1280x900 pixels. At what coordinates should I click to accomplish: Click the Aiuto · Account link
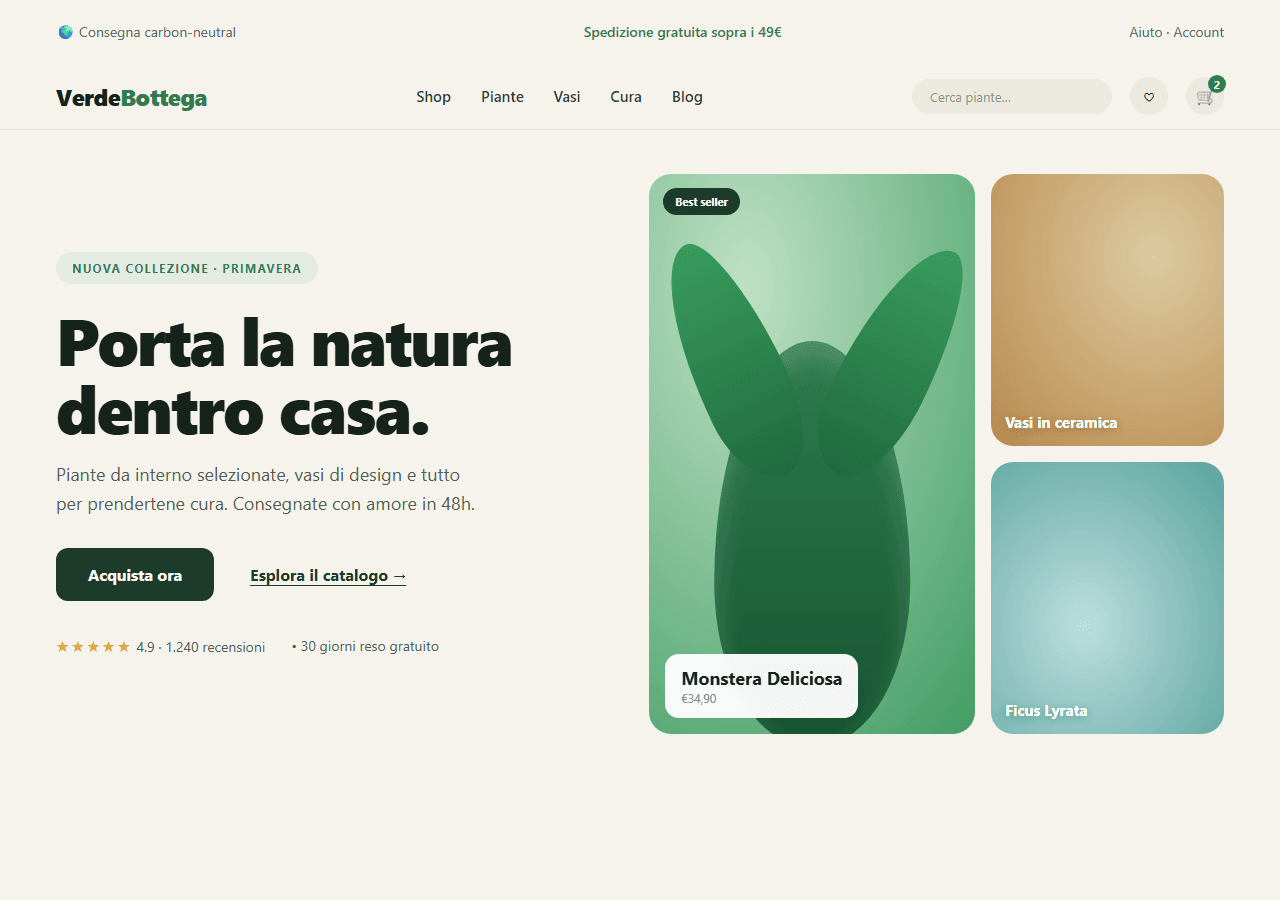click(x=1177, y=32)
